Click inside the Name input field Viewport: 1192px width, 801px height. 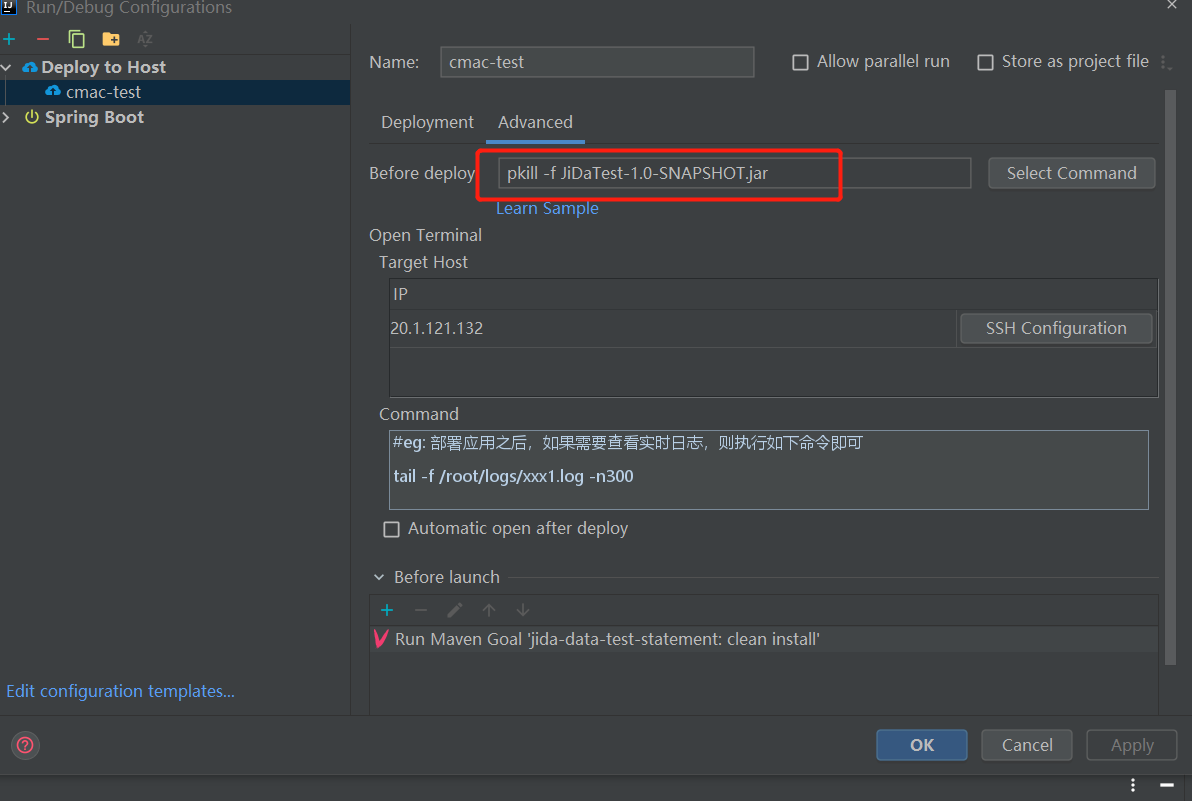597,61
